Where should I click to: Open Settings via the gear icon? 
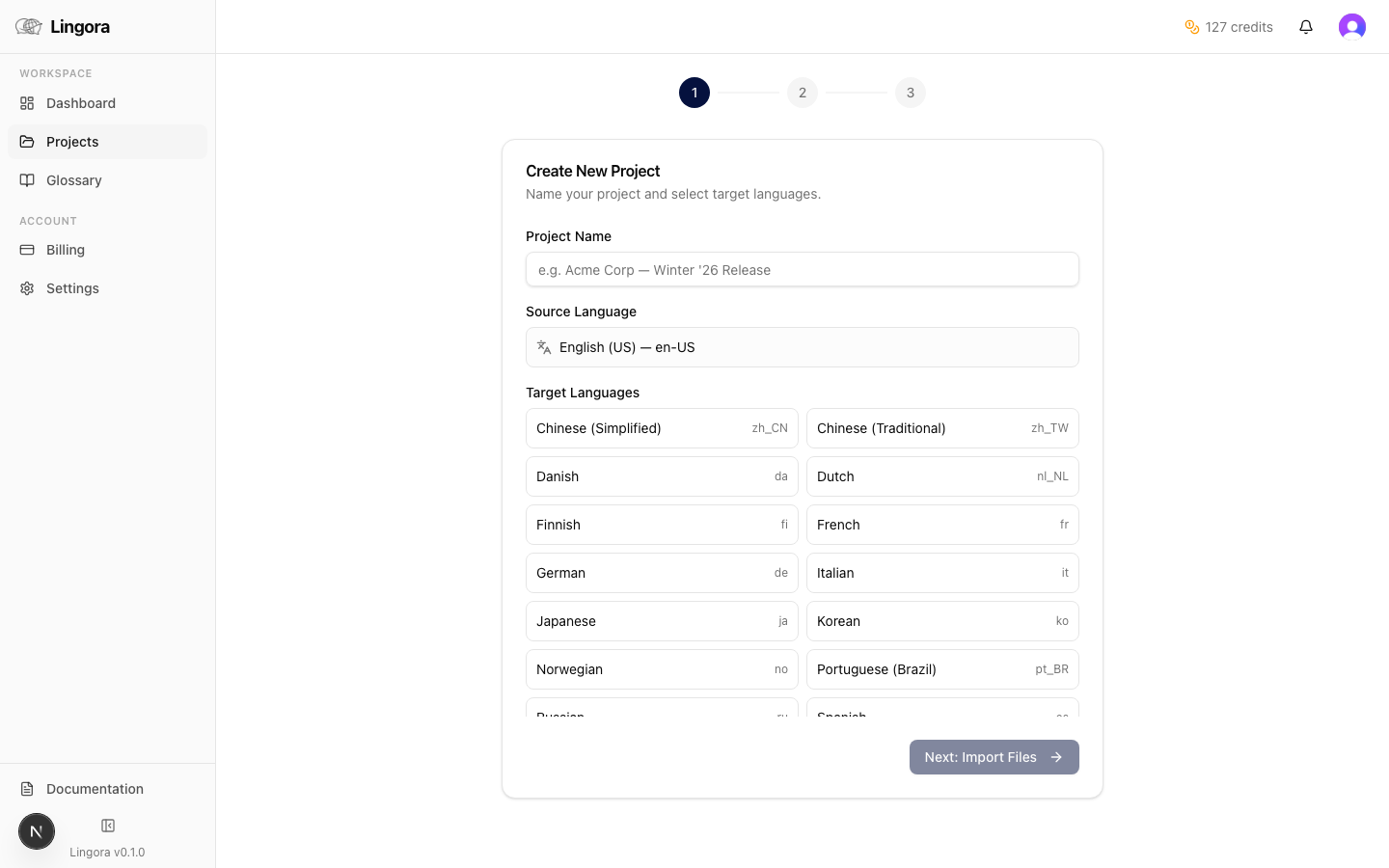tap(27, 287)
